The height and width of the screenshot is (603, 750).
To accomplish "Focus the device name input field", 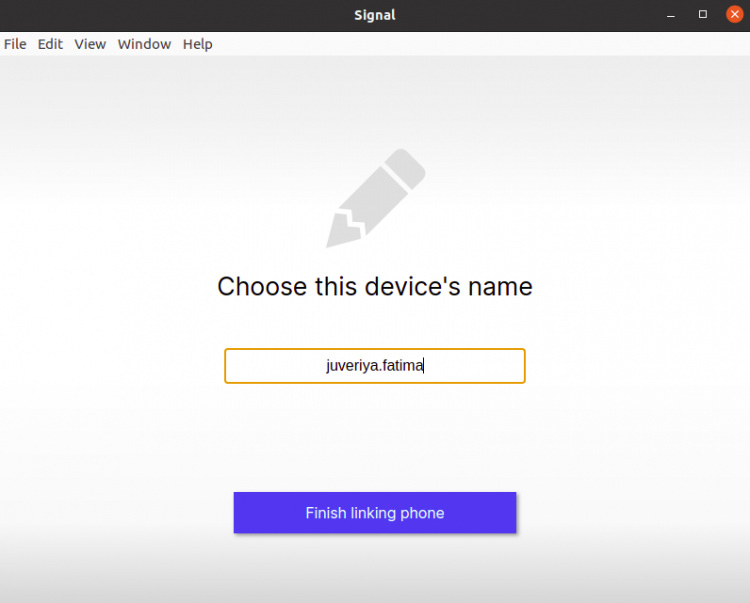I will pos(375,366).
